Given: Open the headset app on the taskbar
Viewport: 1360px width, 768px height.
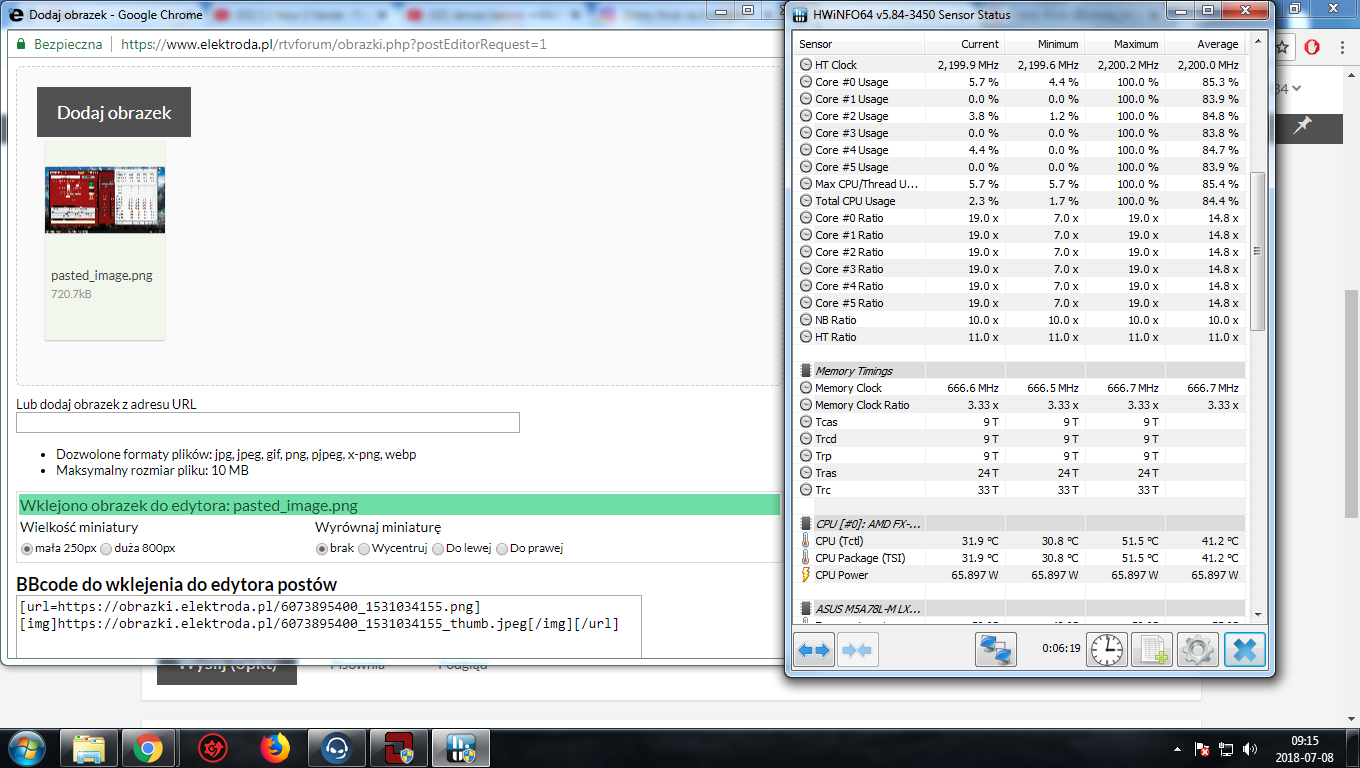Looking at the screenshot, I should (336, 748).
